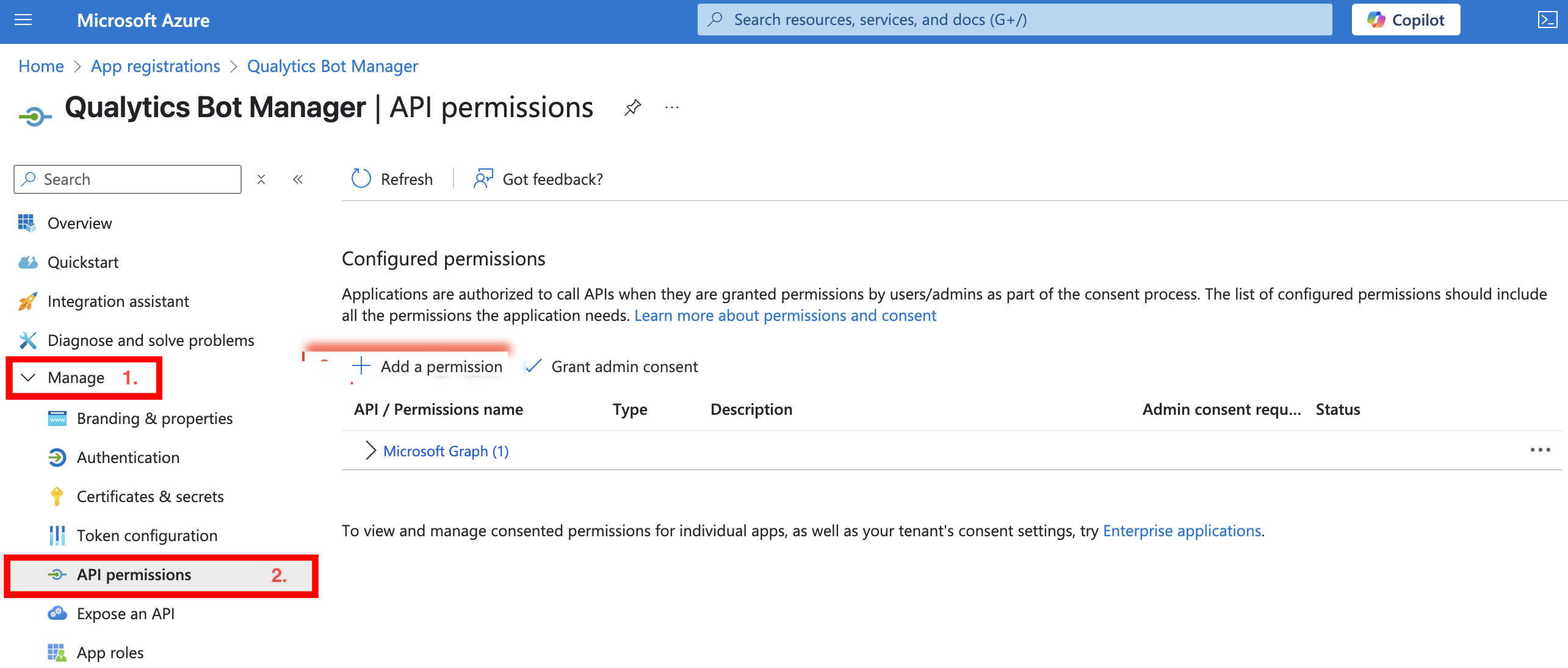Viewport: 1568px width, 668px height.
Task: Collapse the left navigation pane
Action: [x=298, y=179]
